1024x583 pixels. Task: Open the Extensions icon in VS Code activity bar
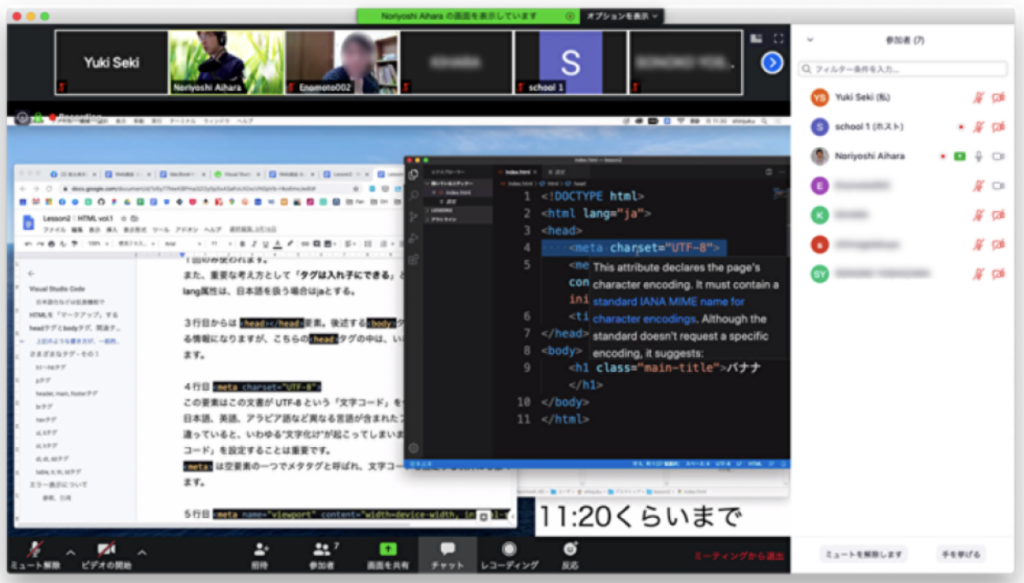(414, 260)
